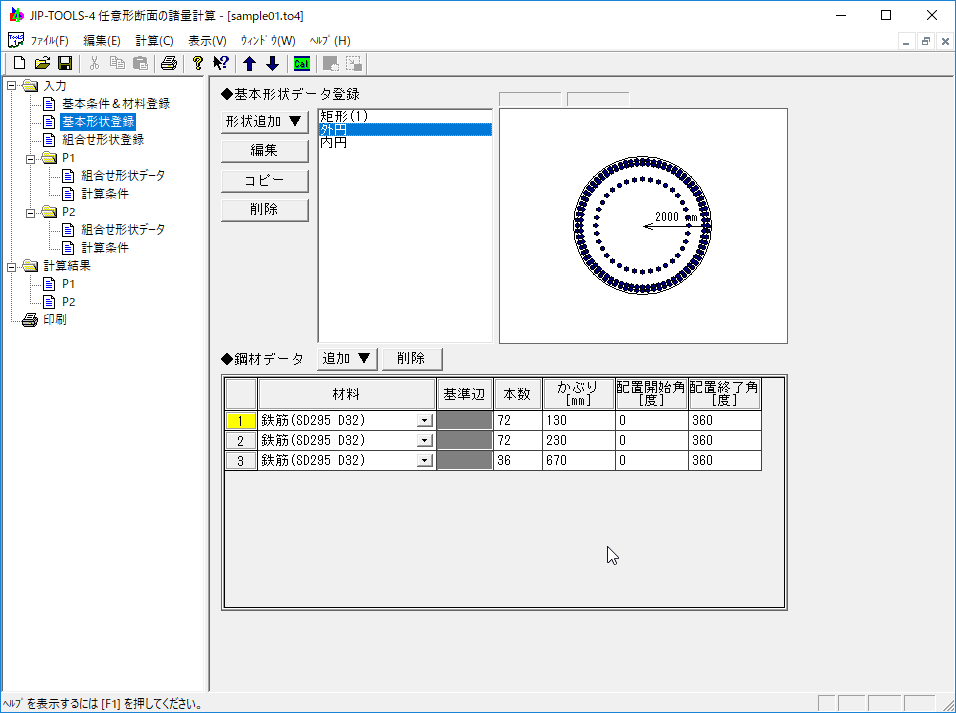Click the 編集 button
956x713 pixels.
[x=264, y=151]
